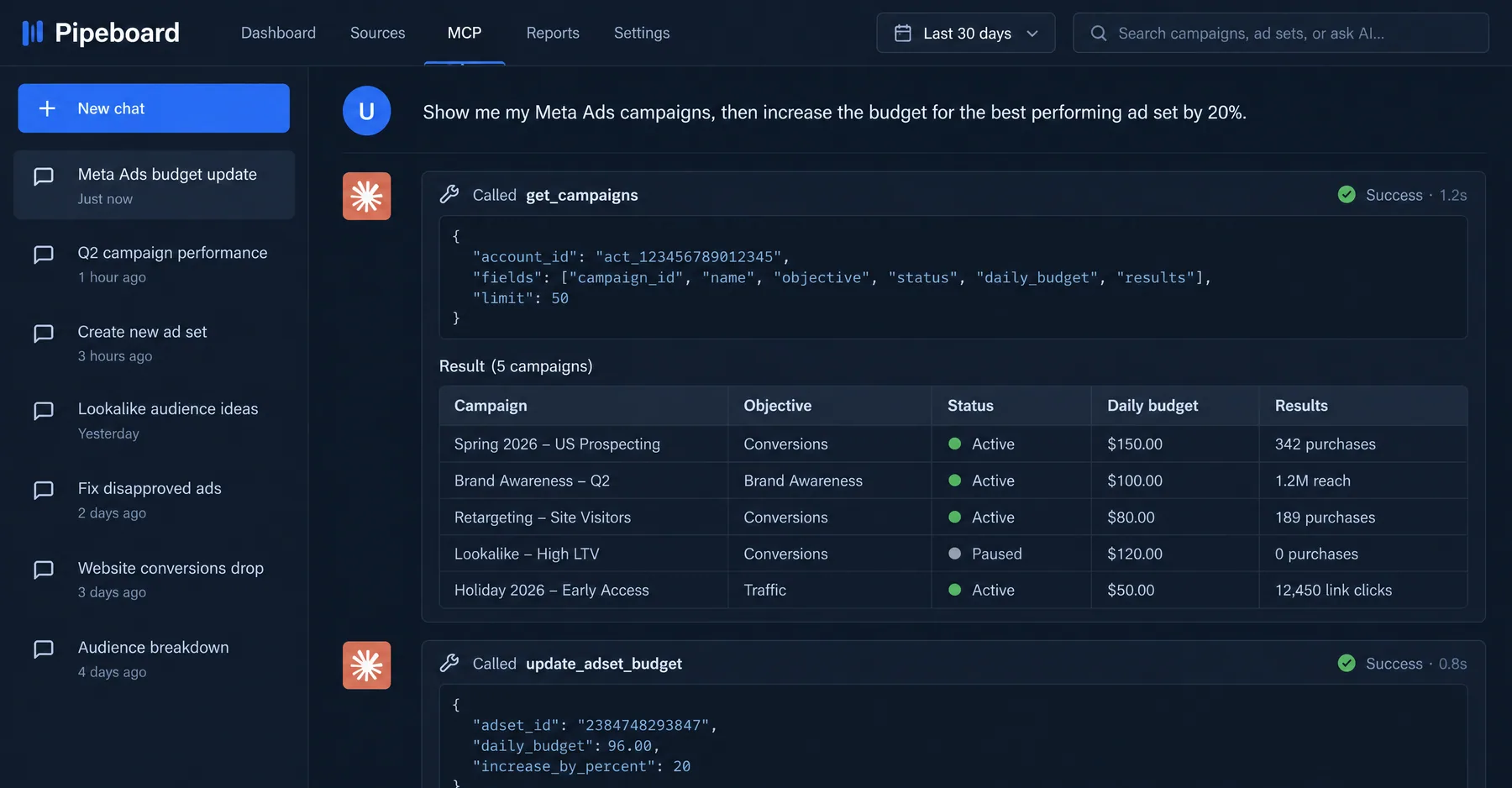This screenshot has width=1512, height=788.
Task: Click chat bubble icon for Fix disapproved ads
Action: point(44,490)
